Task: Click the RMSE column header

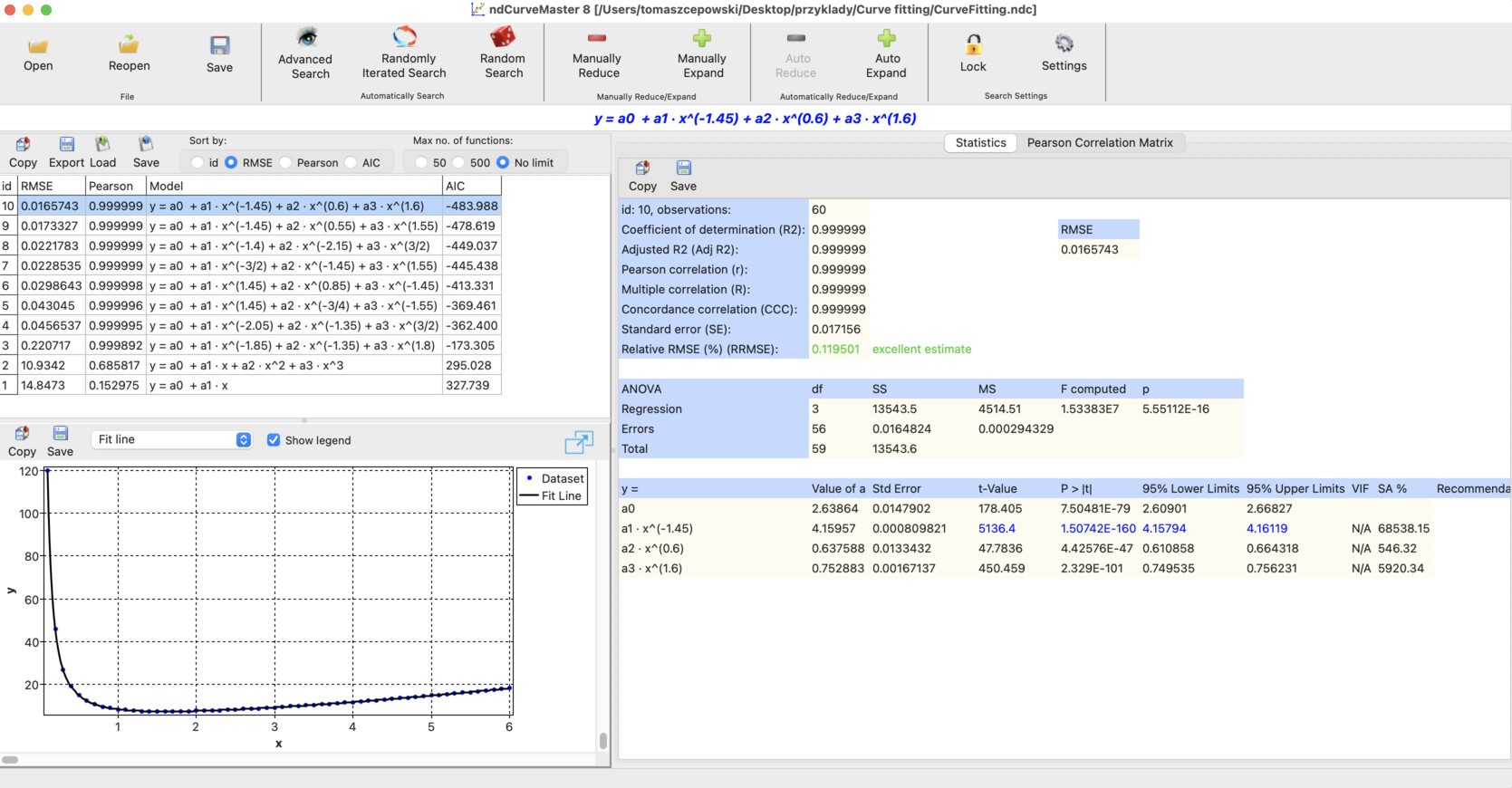Action: point(52,186)
